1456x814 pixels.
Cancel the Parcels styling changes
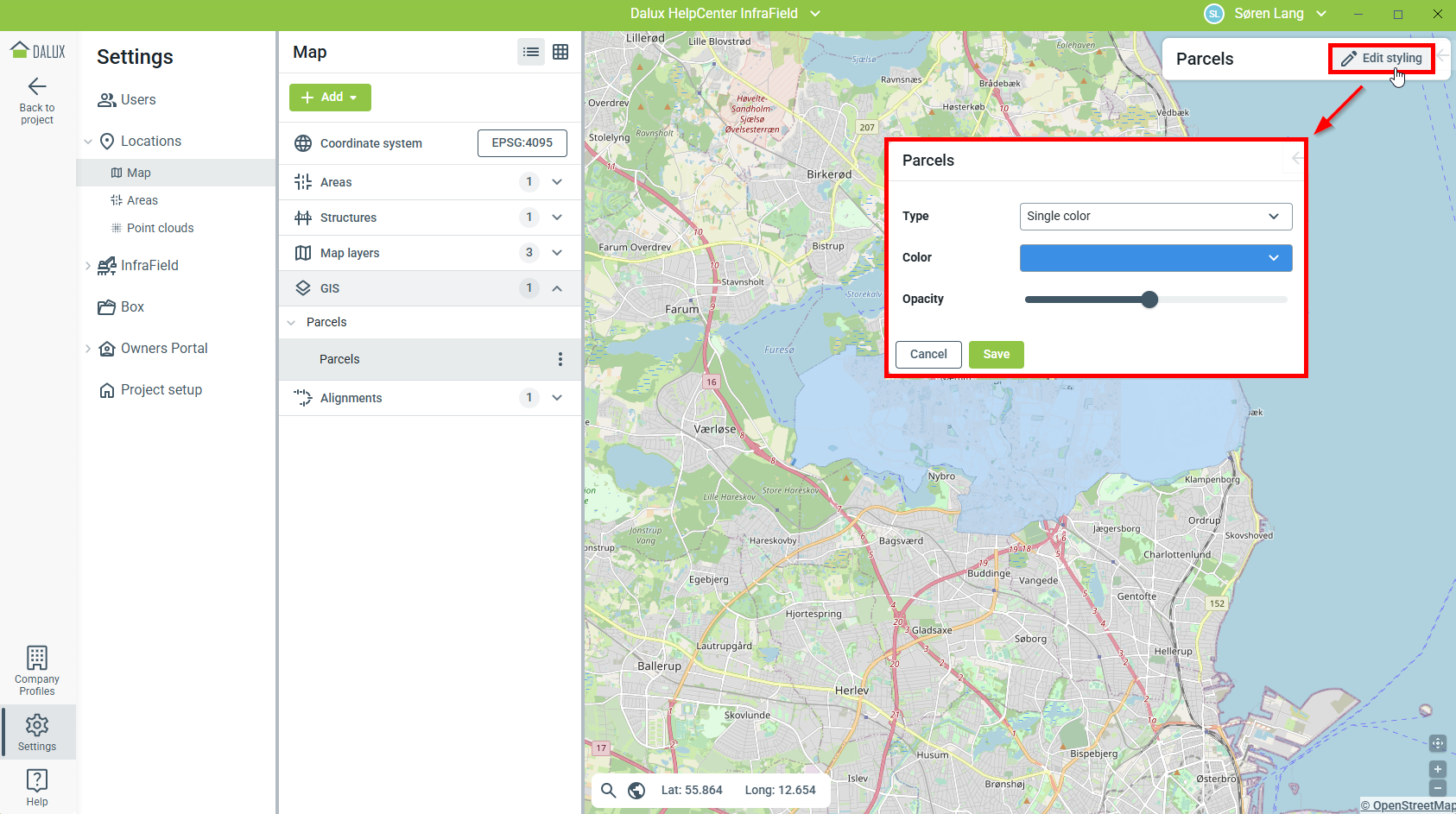[x=928, y=355]
